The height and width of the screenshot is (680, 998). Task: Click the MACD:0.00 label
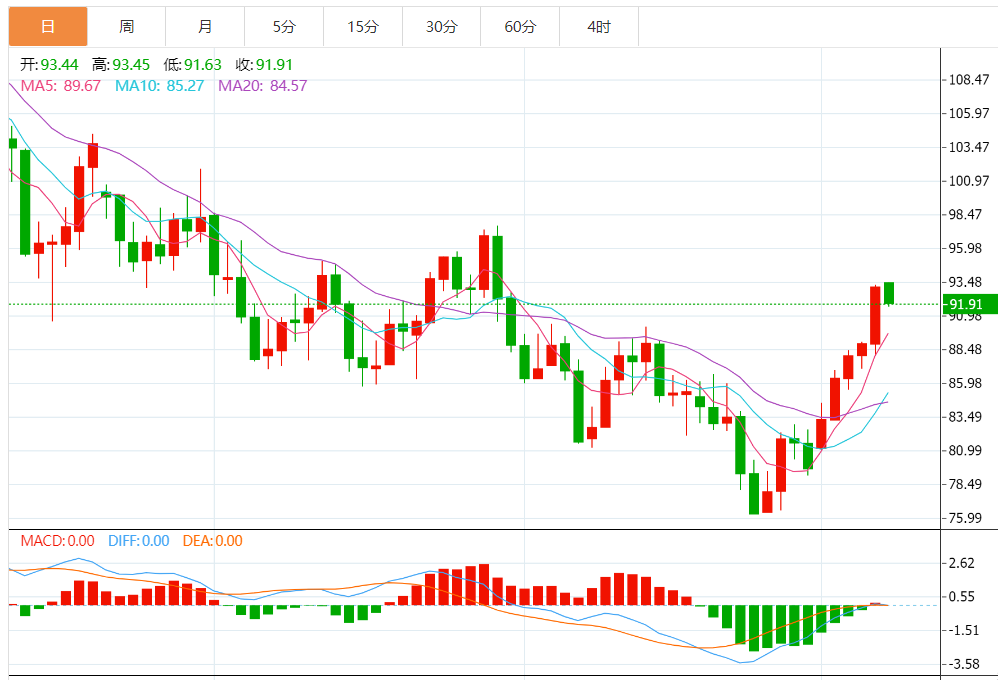tap(57, 541)
